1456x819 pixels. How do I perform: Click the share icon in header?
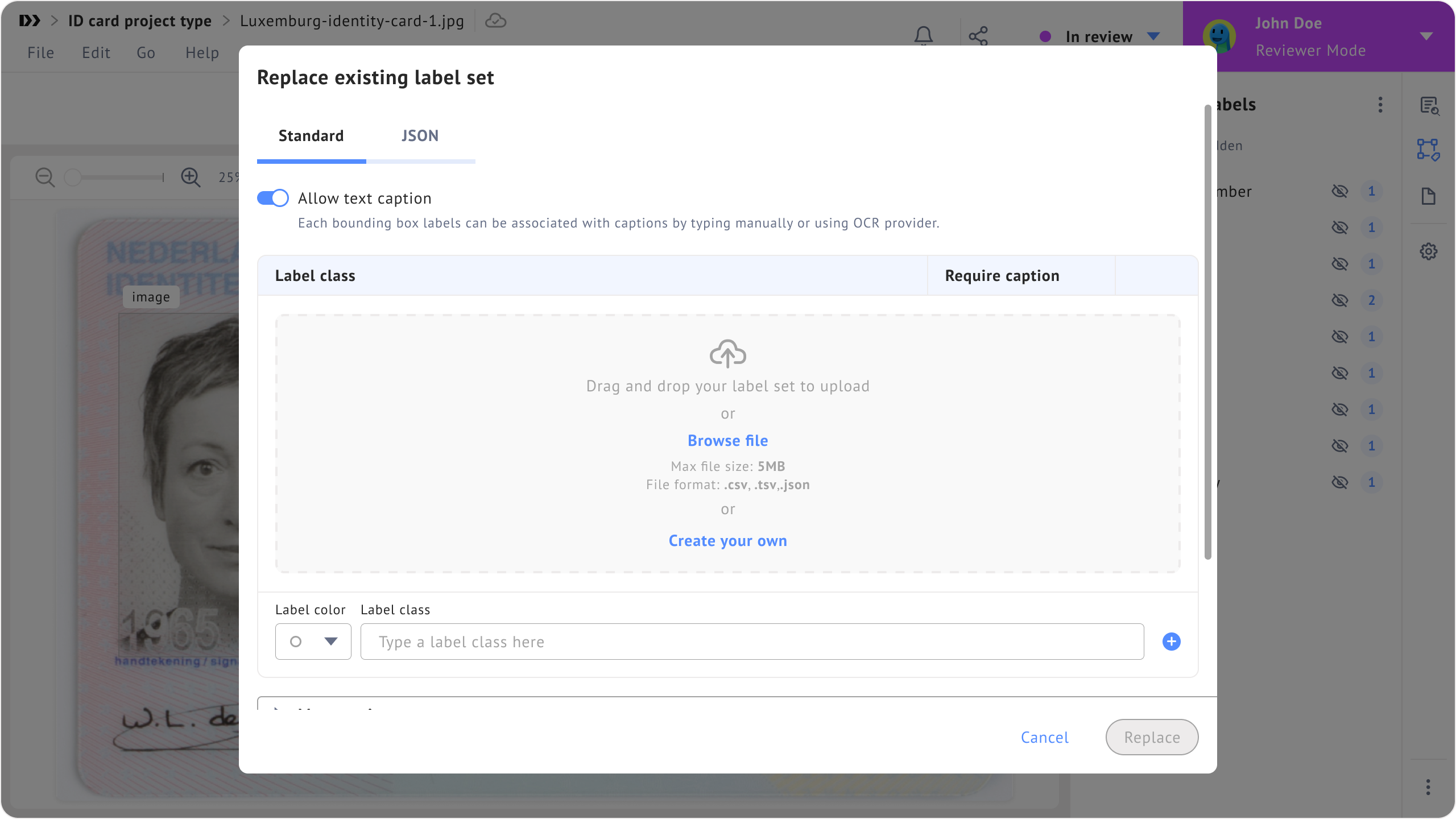(x=978, y=36)
